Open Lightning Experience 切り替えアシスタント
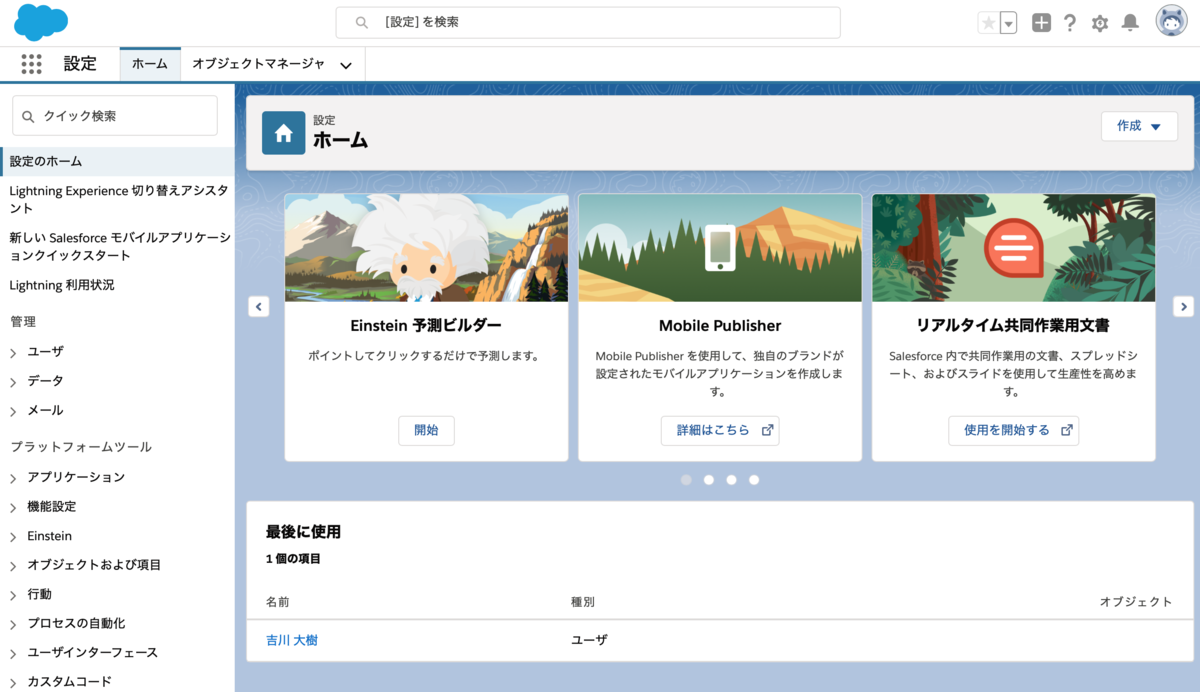The image size is (1200, 692). (x=117, y=200)
